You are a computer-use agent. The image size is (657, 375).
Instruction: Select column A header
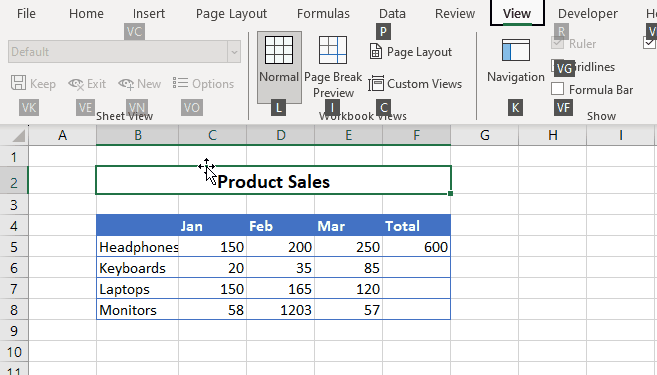[62, 135]
